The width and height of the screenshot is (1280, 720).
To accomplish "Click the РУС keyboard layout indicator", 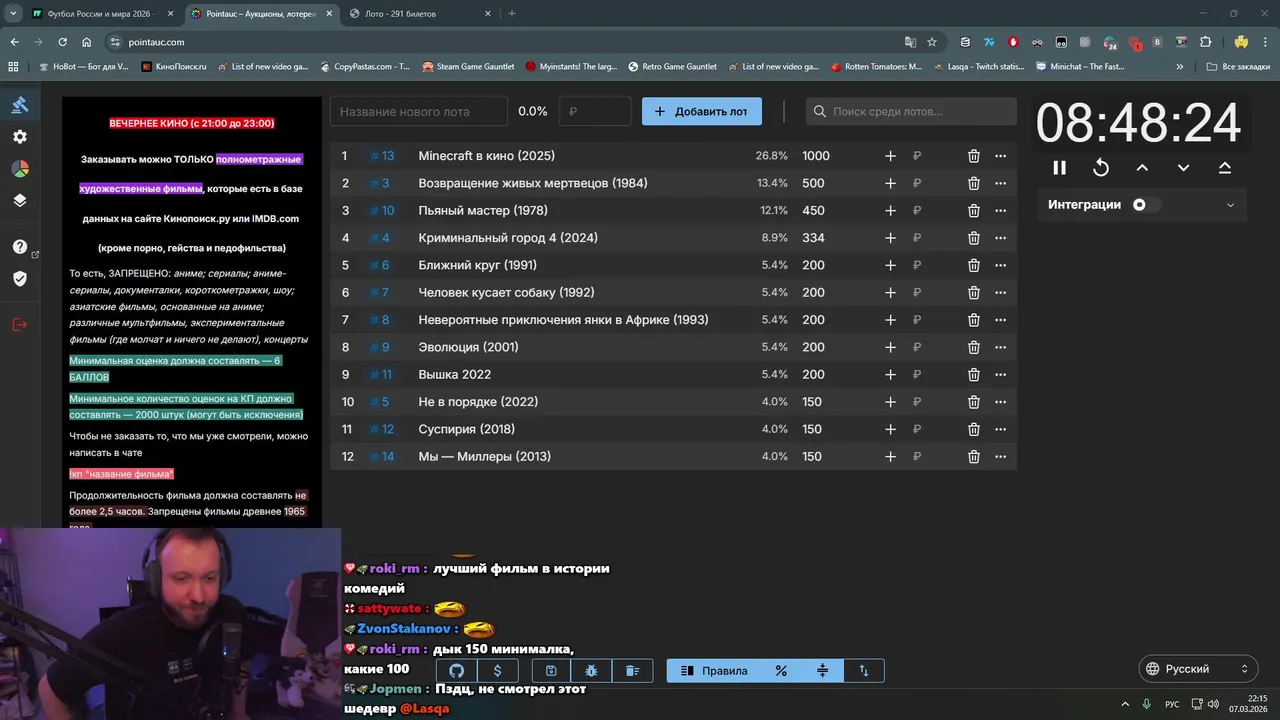I will click(x=1172, y=704).
